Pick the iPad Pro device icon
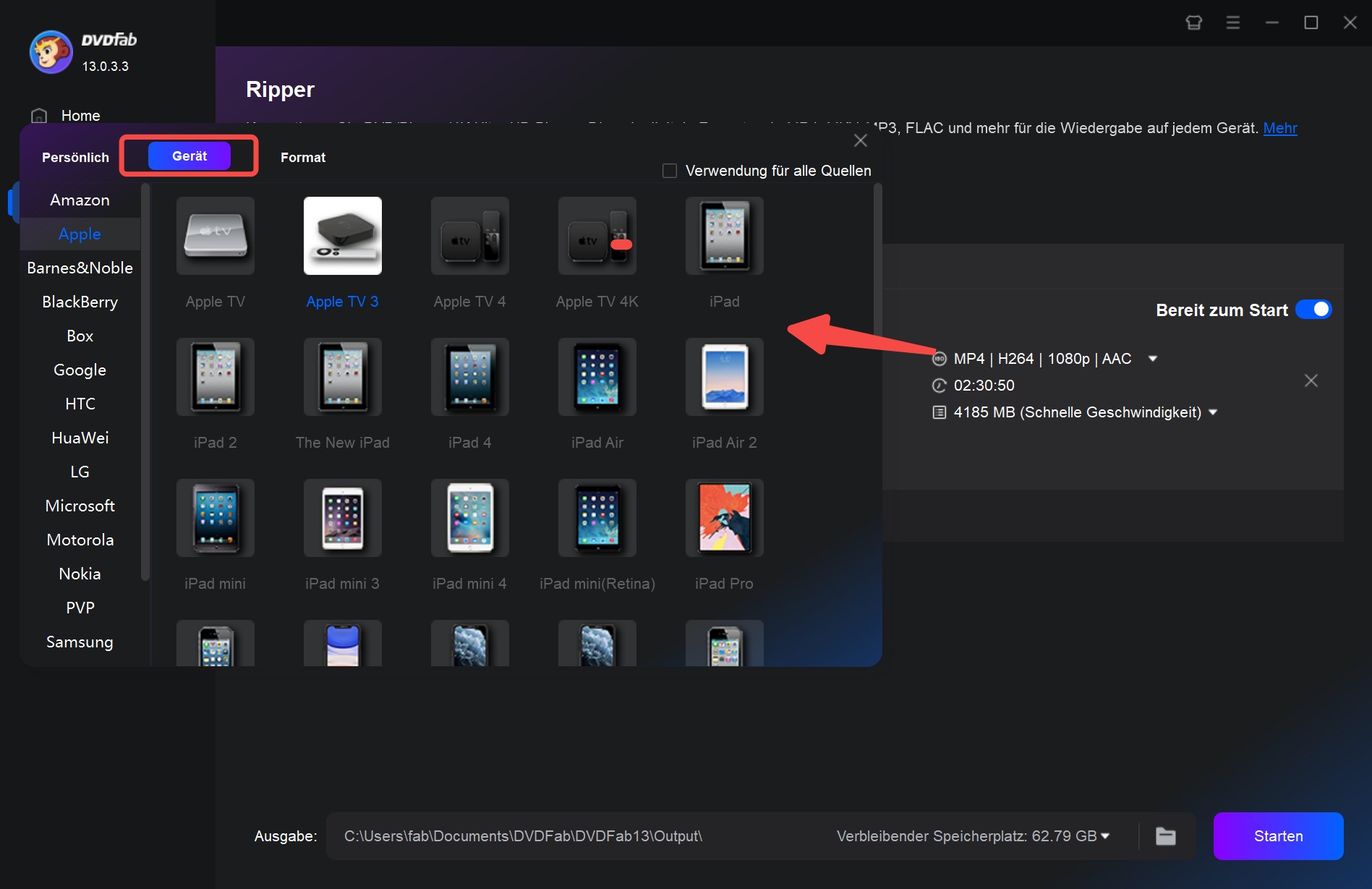This screenshot has height=889, width=1372. [724, 518]
